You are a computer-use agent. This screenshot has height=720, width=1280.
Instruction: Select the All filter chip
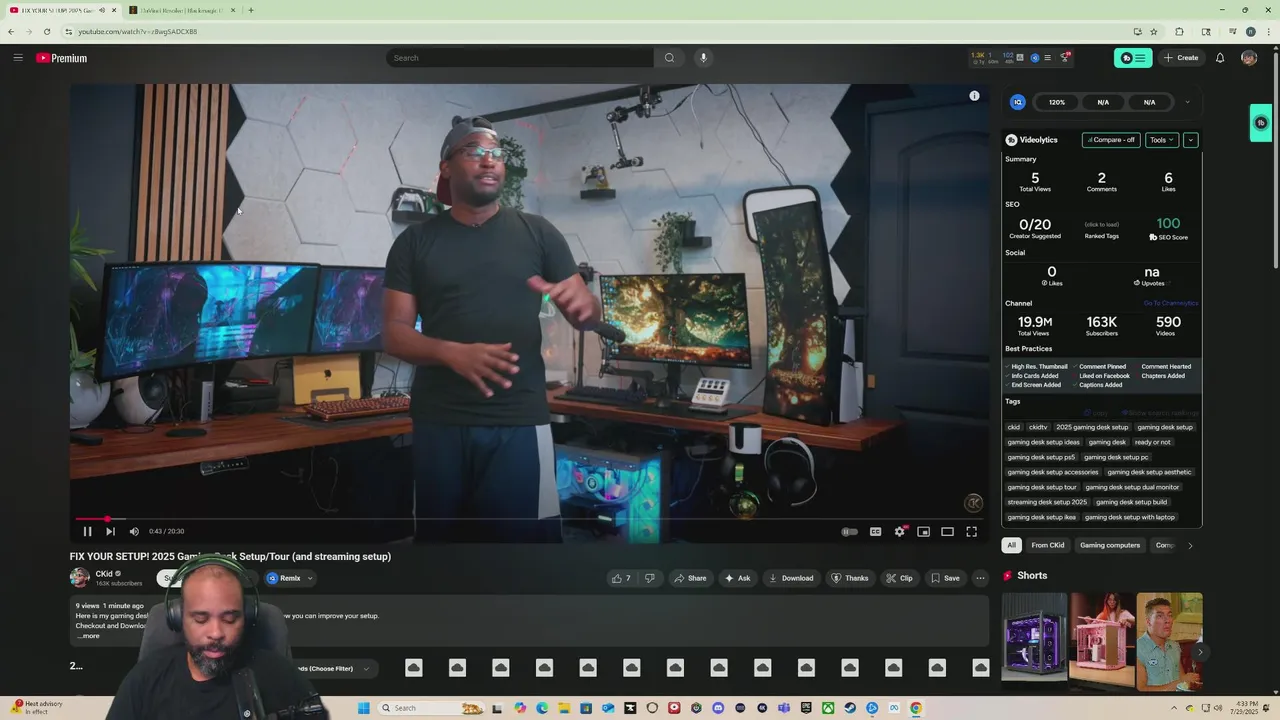tap(1011, 545)
